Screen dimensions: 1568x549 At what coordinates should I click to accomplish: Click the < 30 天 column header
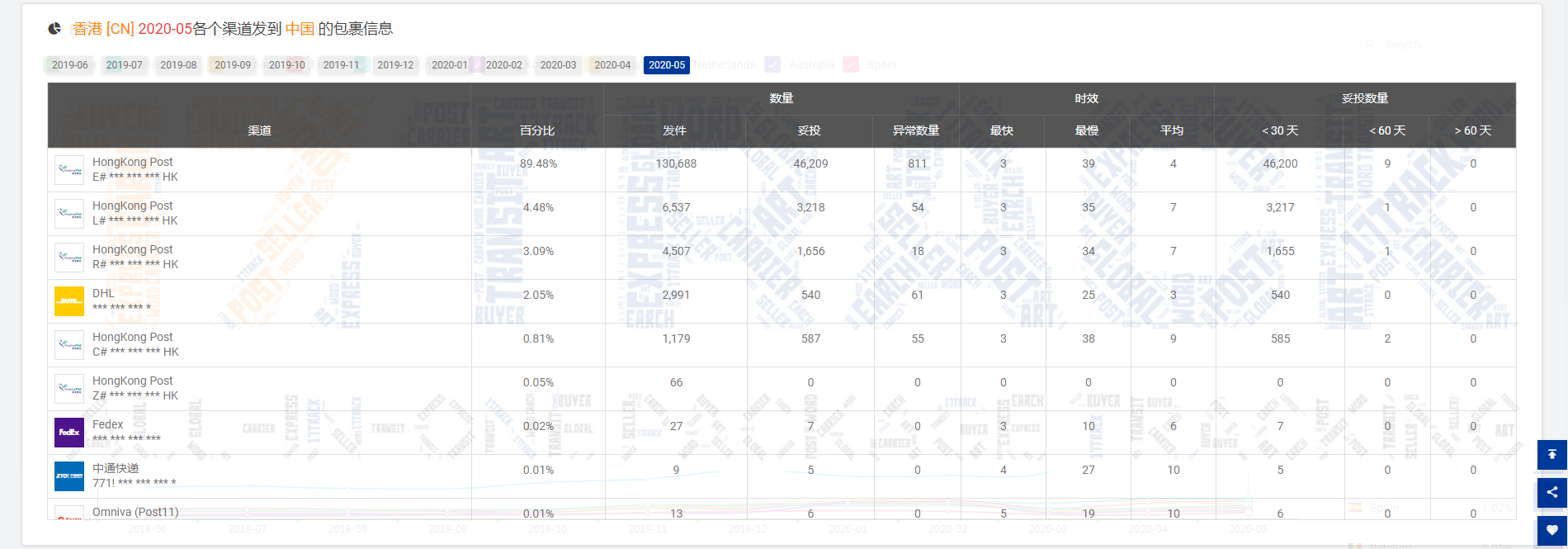(x=1280, y=130)
